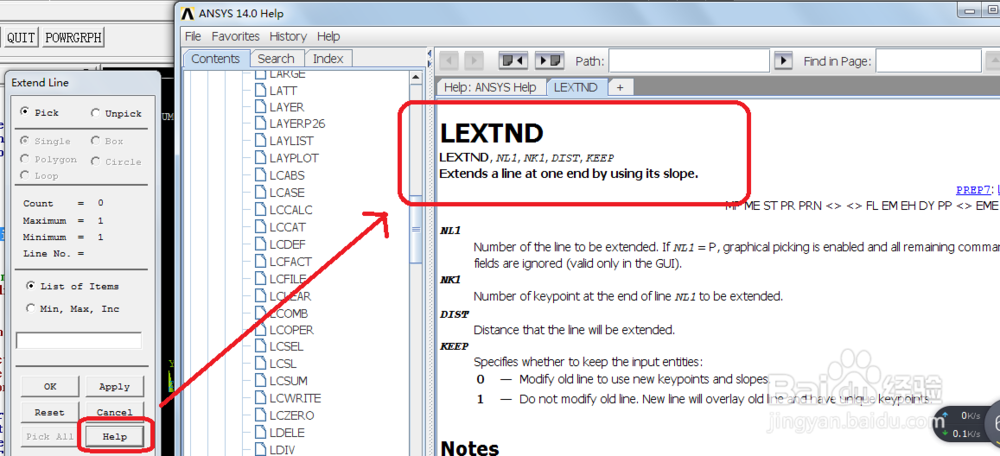Click the contents scrollbar up arrow
The width and height of the screenshot is (1000, 456).
tap(416, 77)
